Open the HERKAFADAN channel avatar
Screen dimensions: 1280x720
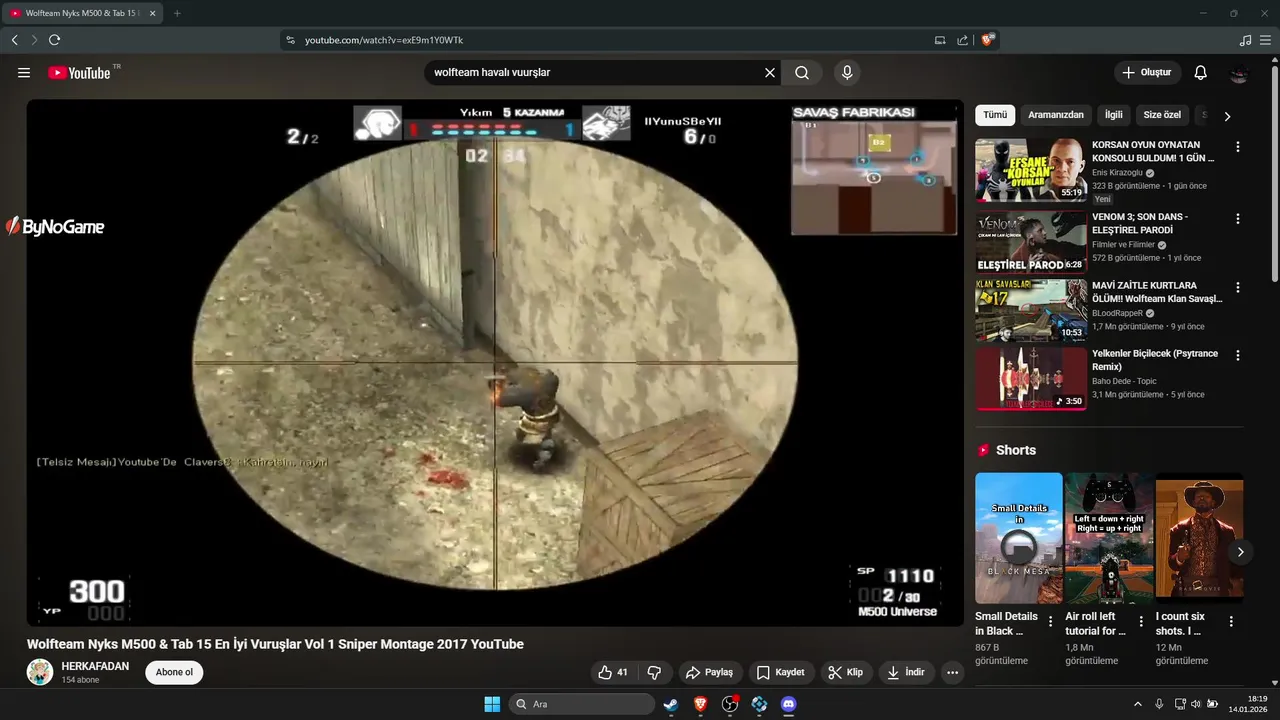point(40,672)
